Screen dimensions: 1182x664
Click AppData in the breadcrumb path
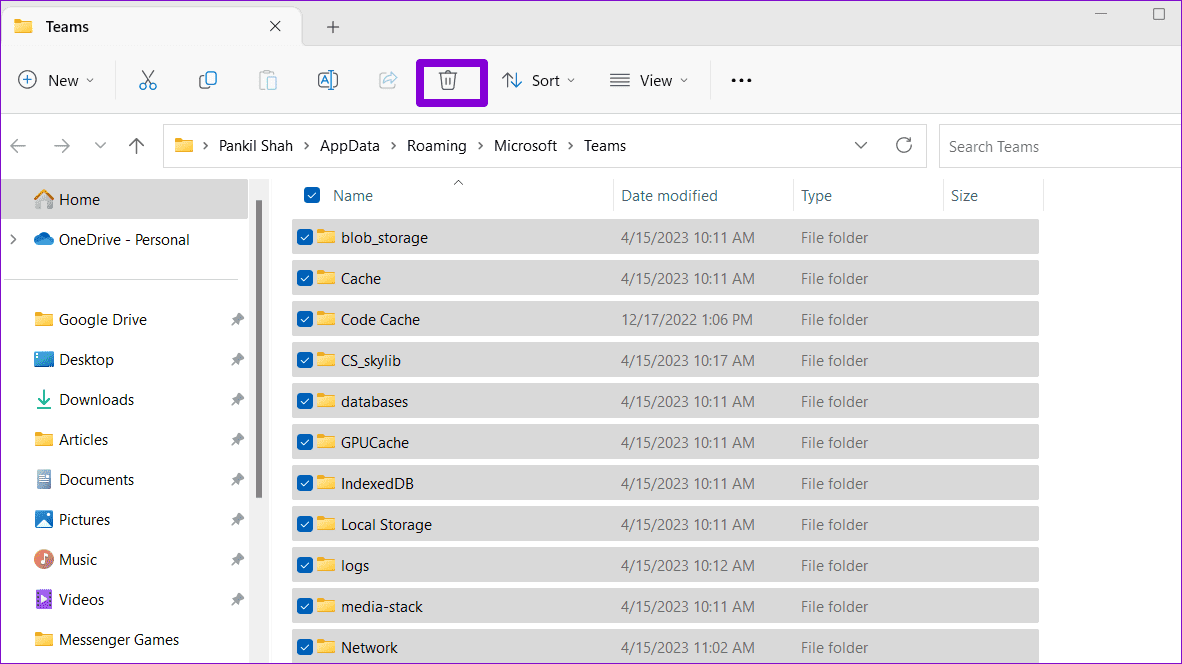click(350, 146)
